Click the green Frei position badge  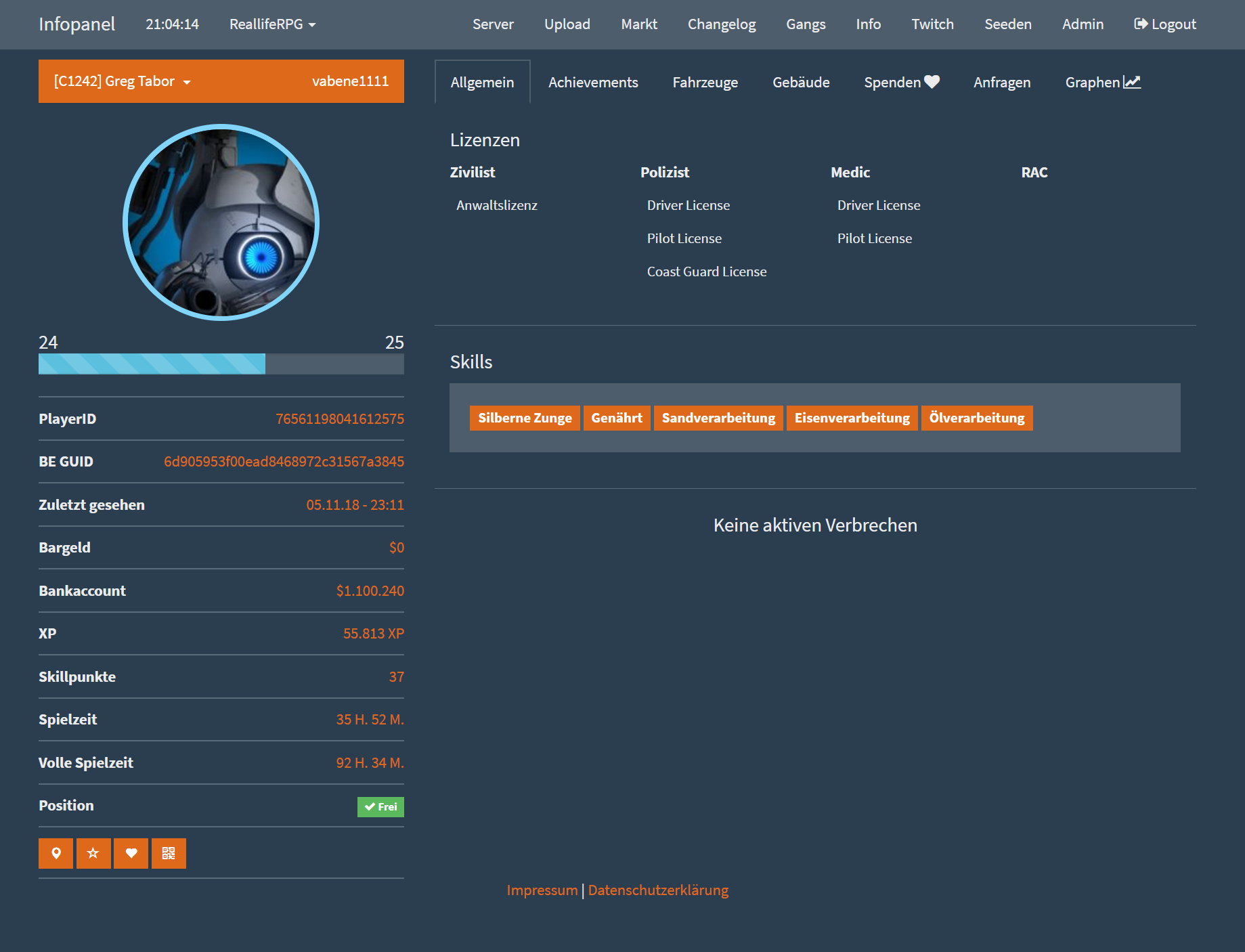(380, 806)
